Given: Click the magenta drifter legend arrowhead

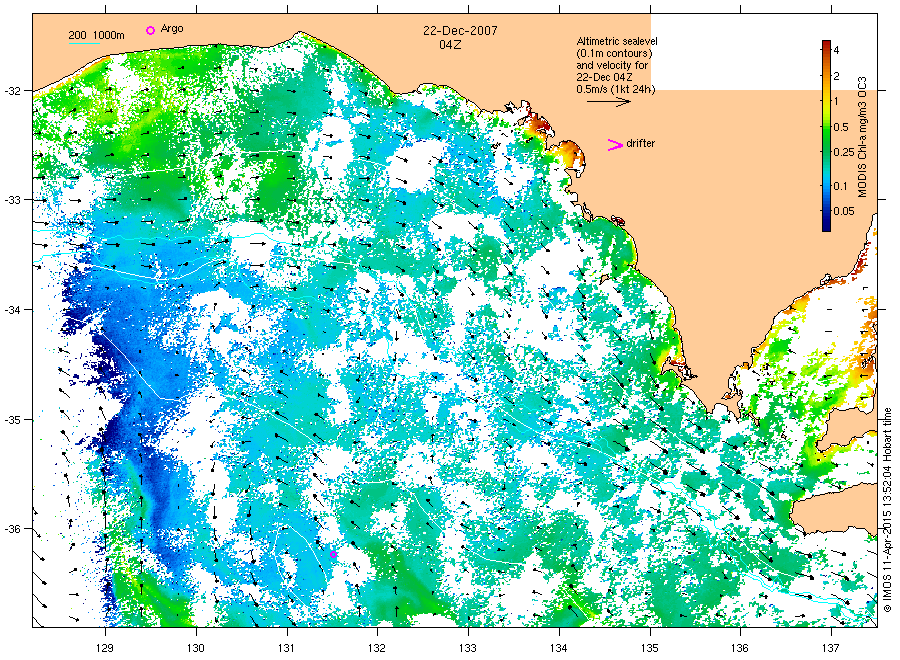Looking at the screenshot, I should click(x=615, y=145).
